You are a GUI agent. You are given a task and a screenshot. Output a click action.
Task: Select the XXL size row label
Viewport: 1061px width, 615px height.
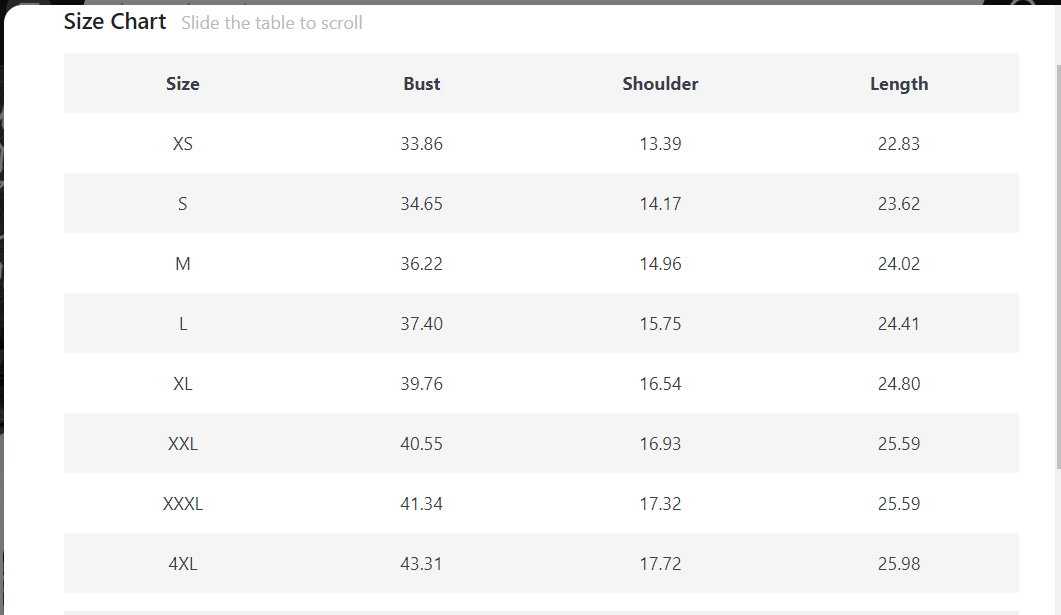[183, 444]
